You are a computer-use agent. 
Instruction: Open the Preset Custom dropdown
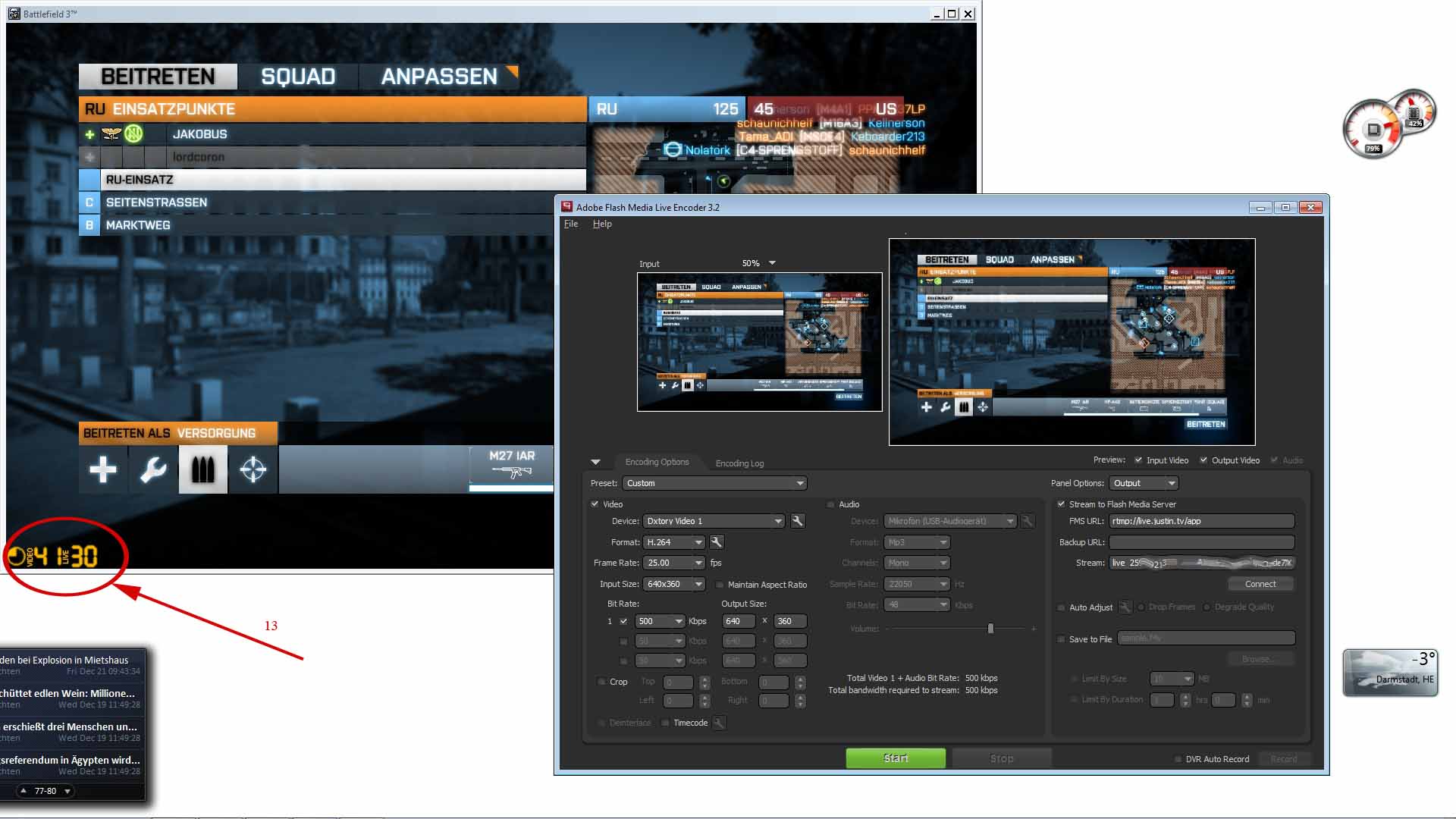(x=714, y=483)
